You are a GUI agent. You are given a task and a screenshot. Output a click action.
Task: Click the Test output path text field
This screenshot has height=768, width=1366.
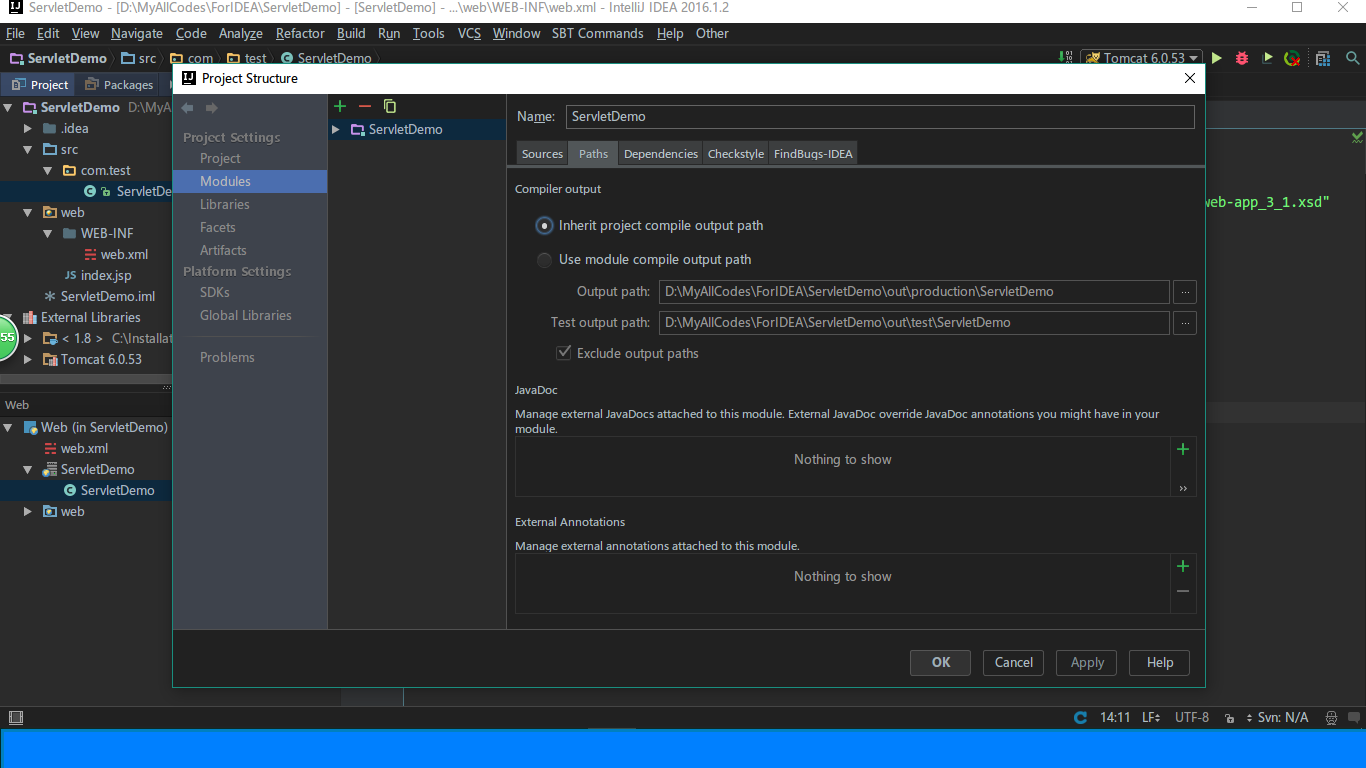[x=914, y=323]
